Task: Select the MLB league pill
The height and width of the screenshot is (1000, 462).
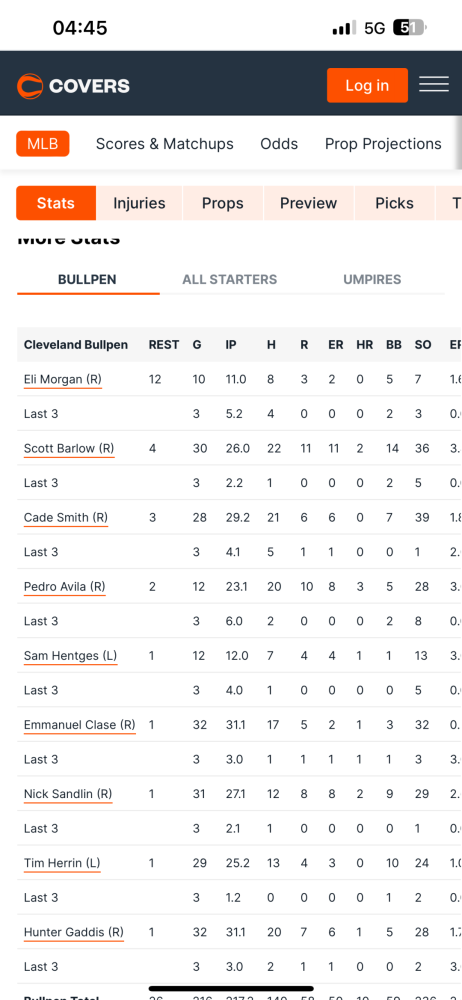Action: 43,144
